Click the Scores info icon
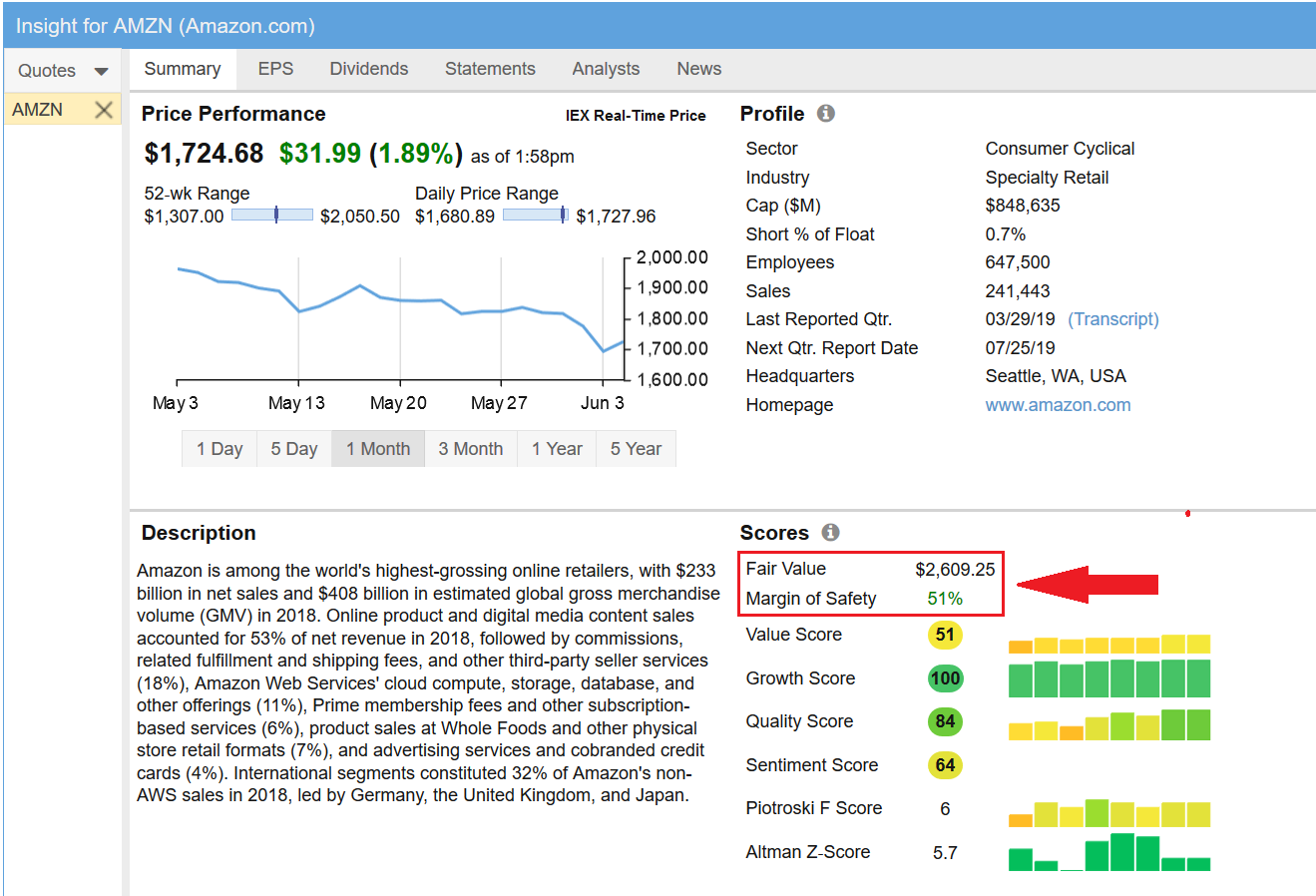Screen dimensions: 1316x896 pos(830,533)
